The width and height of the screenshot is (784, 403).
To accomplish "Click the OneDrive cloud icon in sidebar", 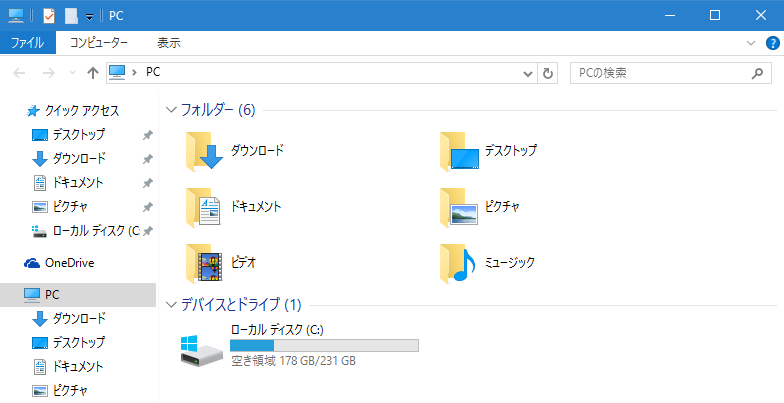I will [32, 263].
